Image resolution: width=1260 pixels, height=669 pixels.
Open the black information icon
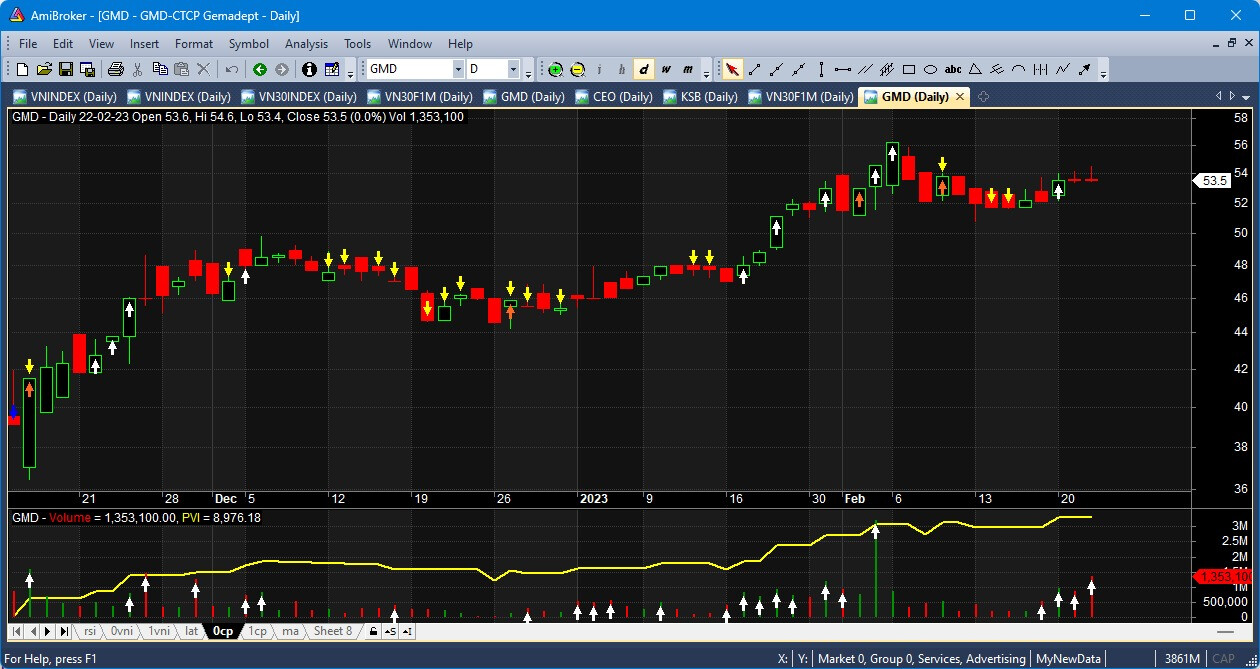tap(308, 69)
